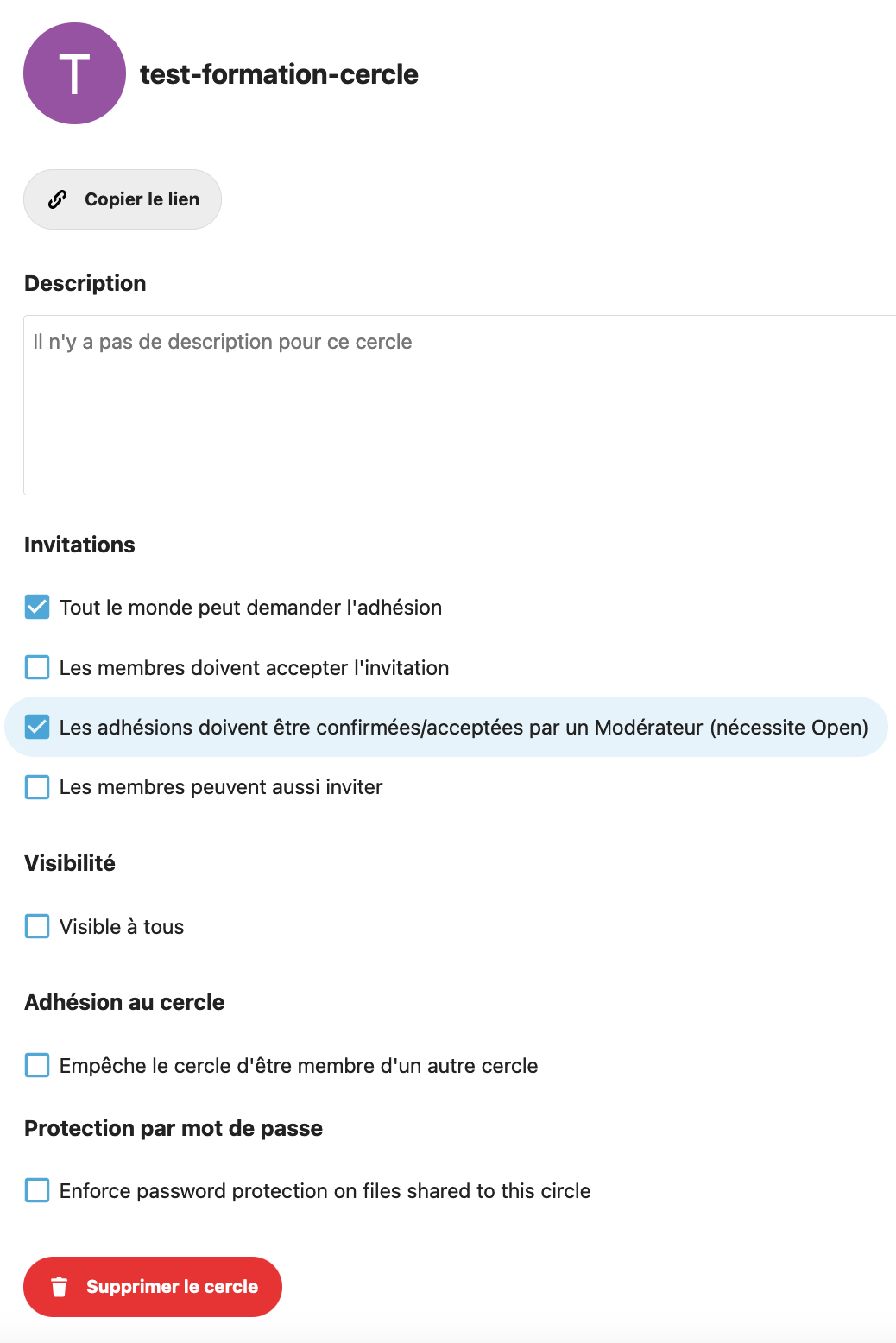Click the Tout le monde peut demander label
Image resolution: width=896 pixels, height=1343 pixels.
pos(250,608)
